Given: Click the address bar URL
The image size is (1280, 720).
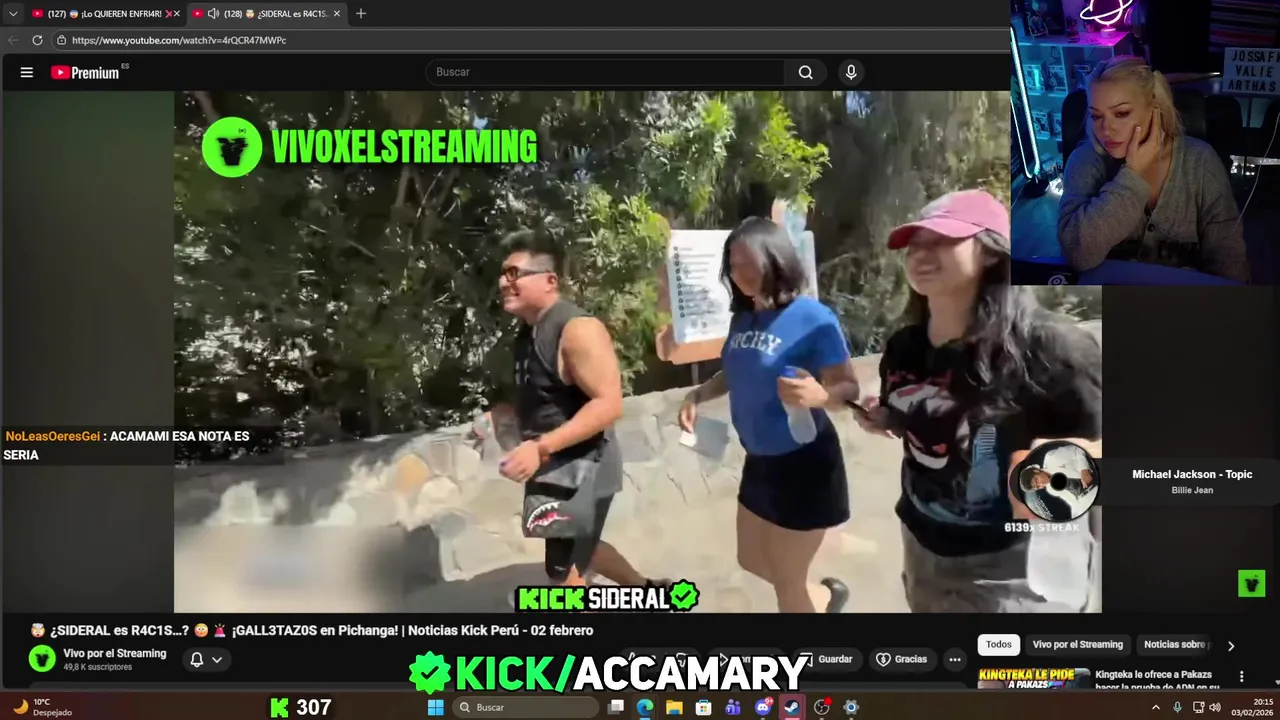Looking at the screenshot, I should (x=179, y=40).
